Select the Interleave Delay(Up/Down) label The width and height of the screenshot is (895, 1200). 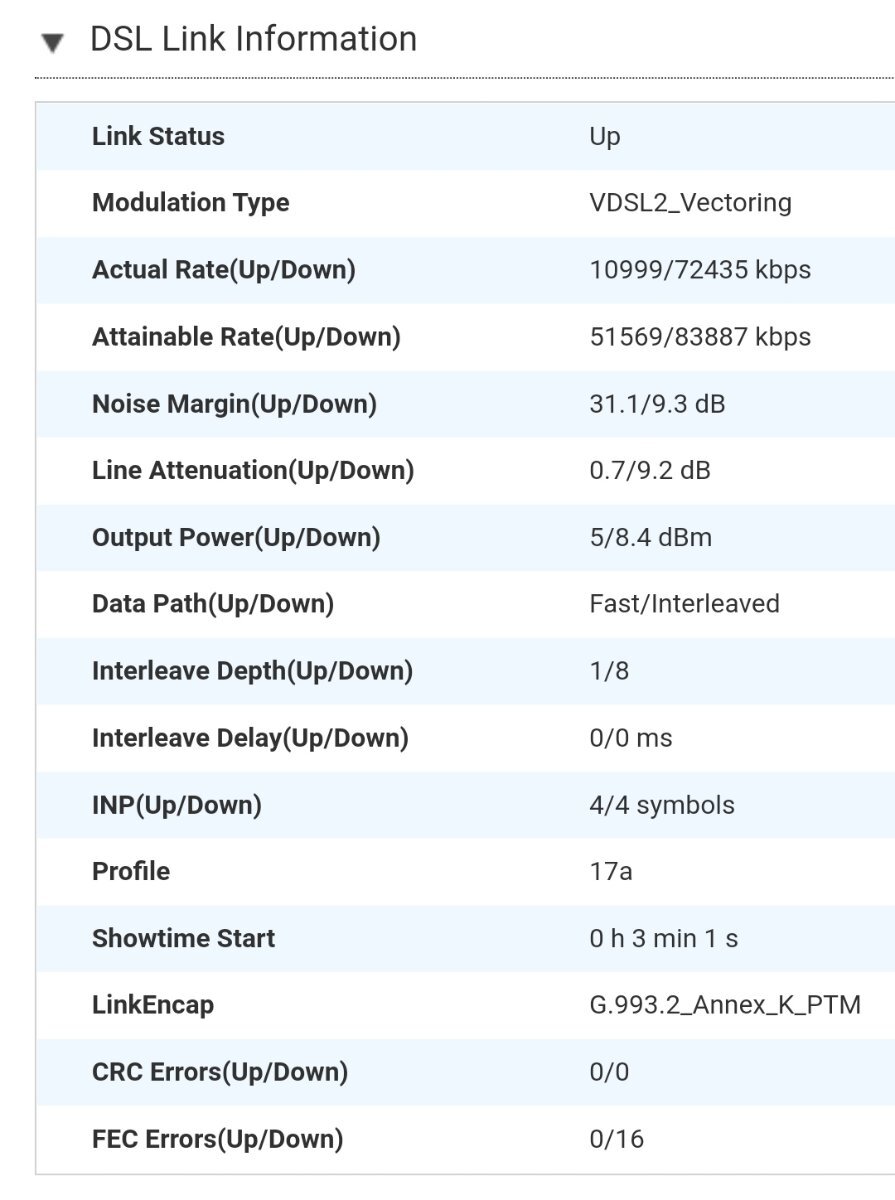[250, 738]
